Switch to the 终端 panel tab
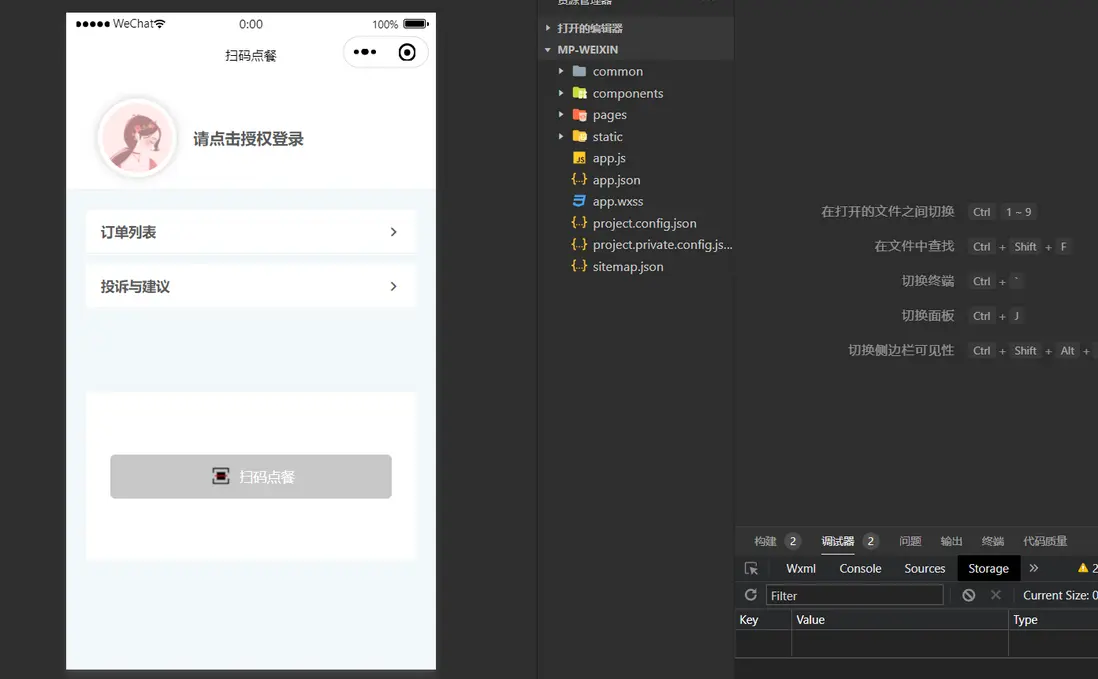The height and width of the screenshot is (679, 1098). point(992,541)
